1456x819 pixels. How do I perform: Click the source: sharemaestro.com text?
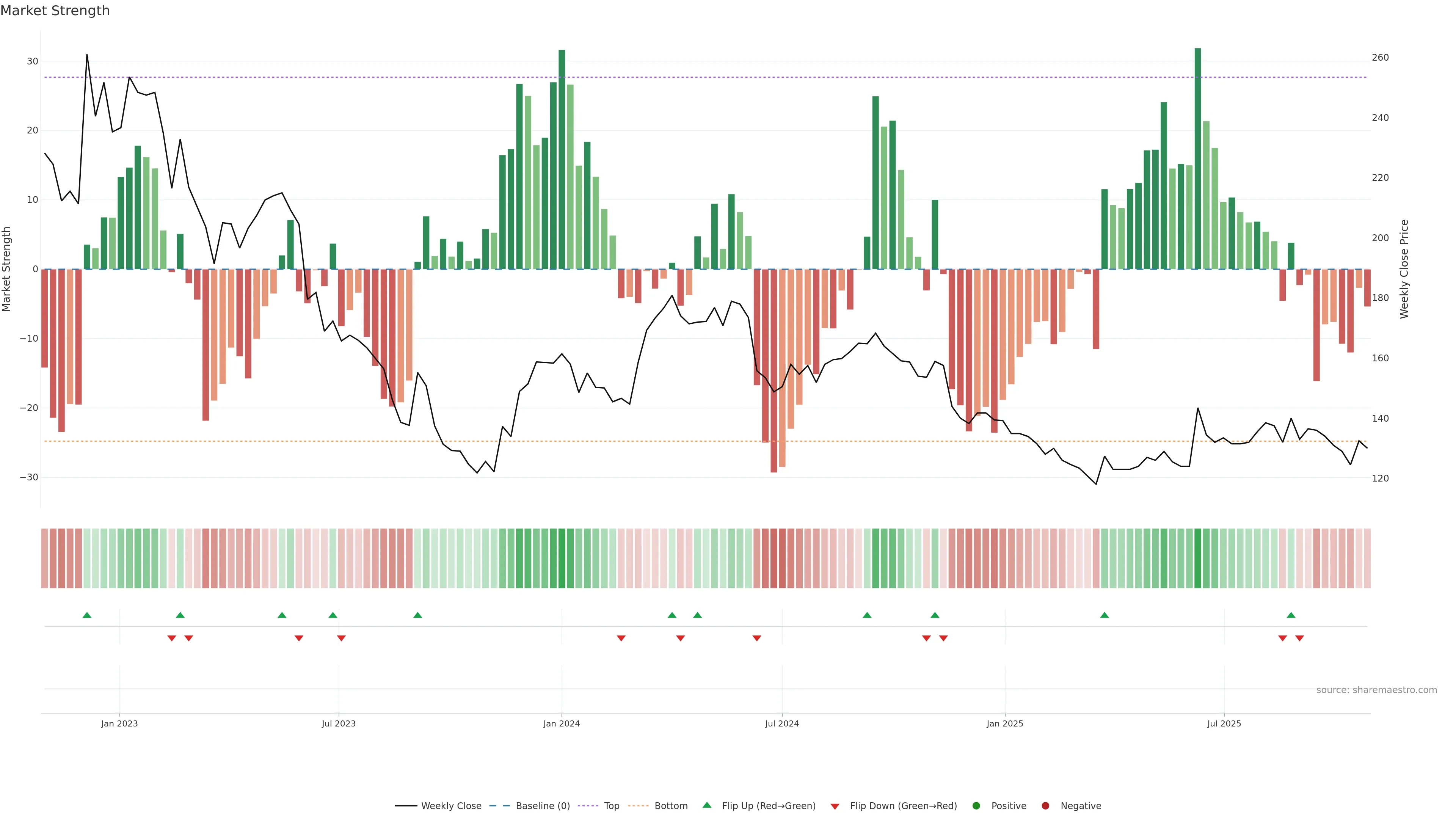[1376, 690]
